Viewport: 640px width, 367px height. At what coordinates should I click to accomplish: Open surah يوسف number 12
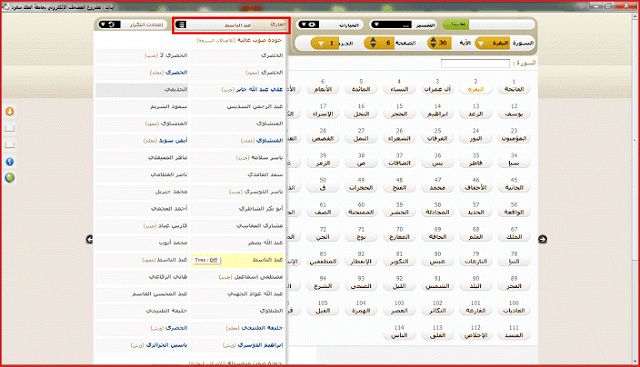(x=514, y=114)
